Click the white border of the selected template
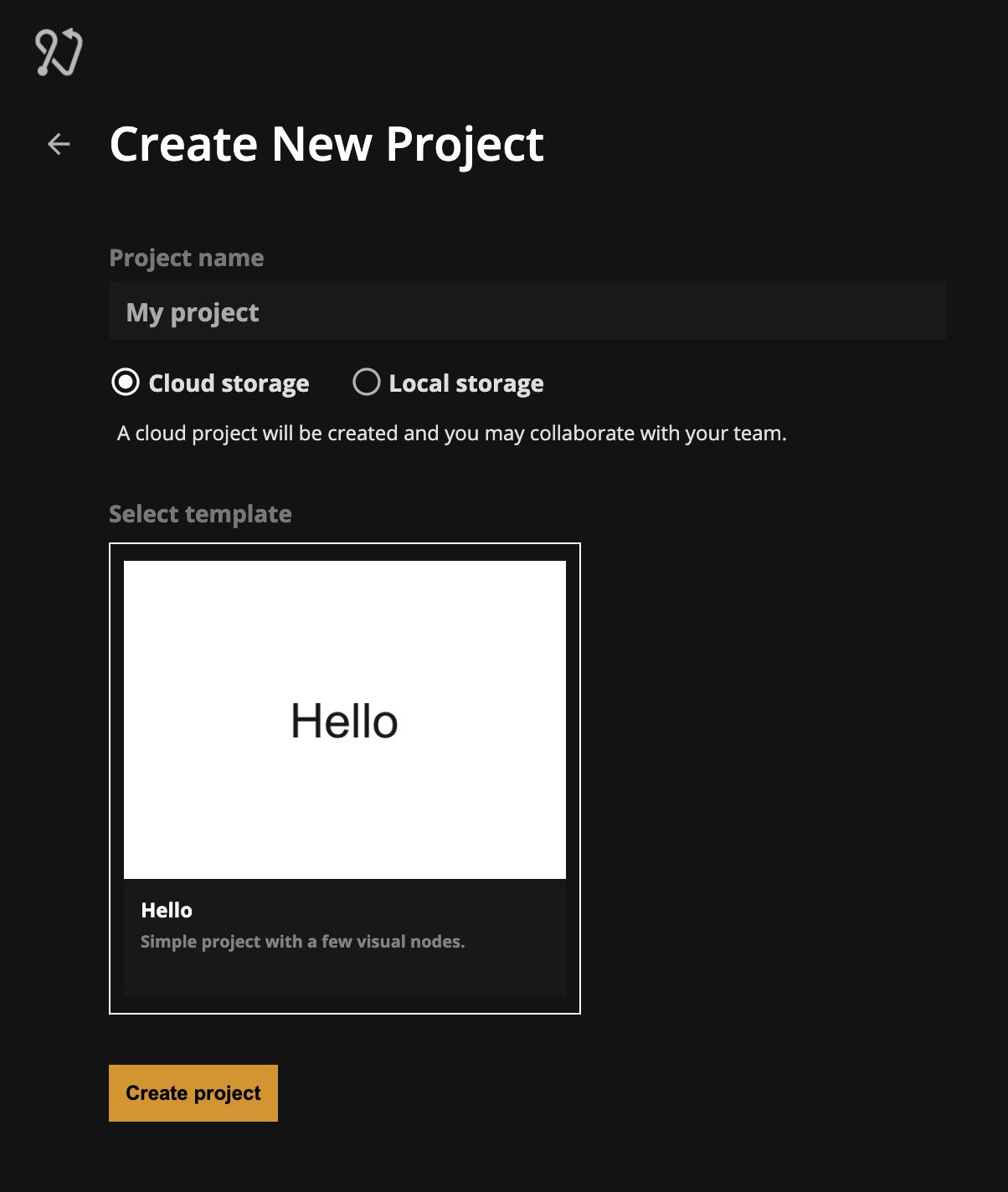 pyautogui.click(x=110, y=778)
